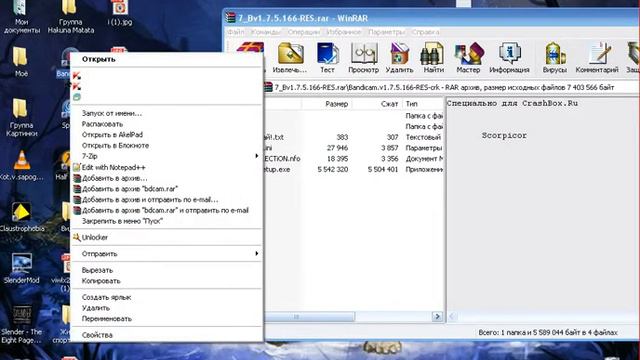Screen dimensions: 640x360
Task: Choose Переименовать in the context menu
Action: [x=167, y=319]
